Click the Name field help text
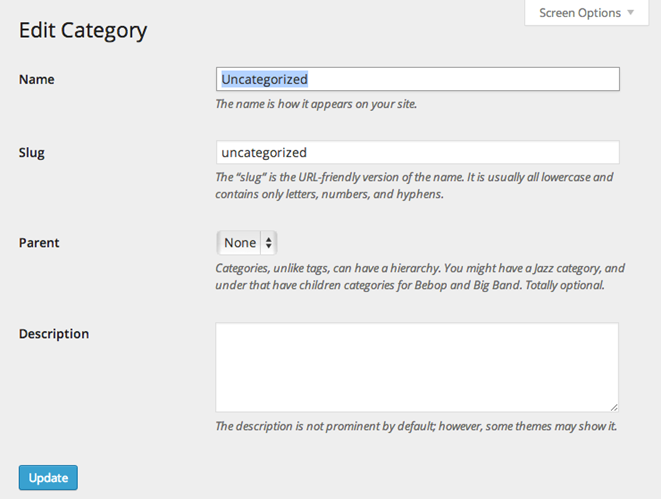Screen dimensions: 661x499 316,103
